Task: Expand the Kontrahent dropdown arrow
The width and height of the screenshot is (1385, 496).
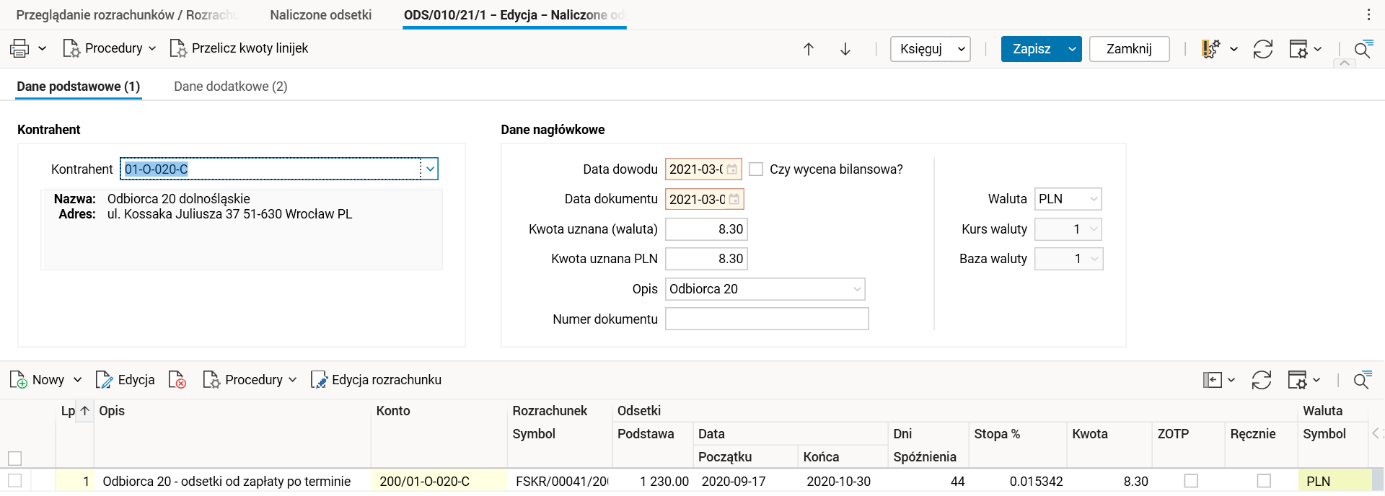Action: tap(430, 169)
